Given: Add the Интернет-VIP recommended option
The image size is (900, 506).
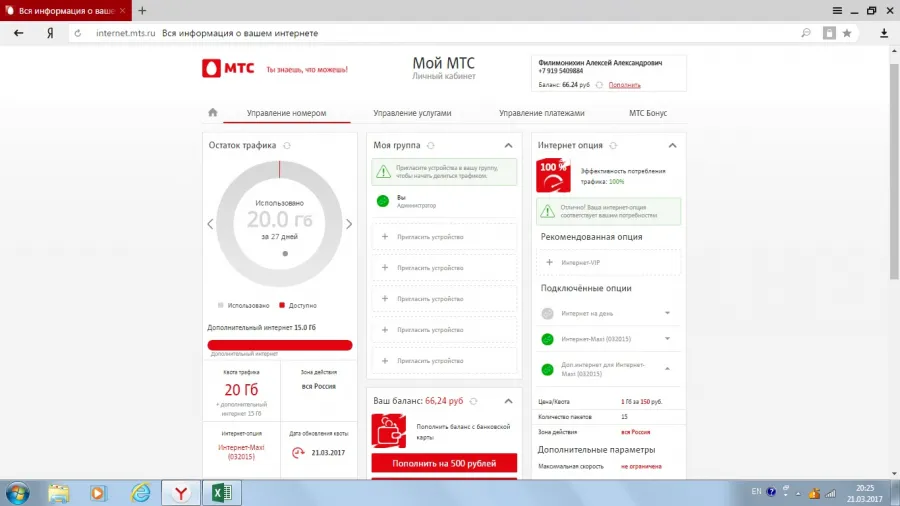Looking at the screenshot, I should (x=608, y=262).
